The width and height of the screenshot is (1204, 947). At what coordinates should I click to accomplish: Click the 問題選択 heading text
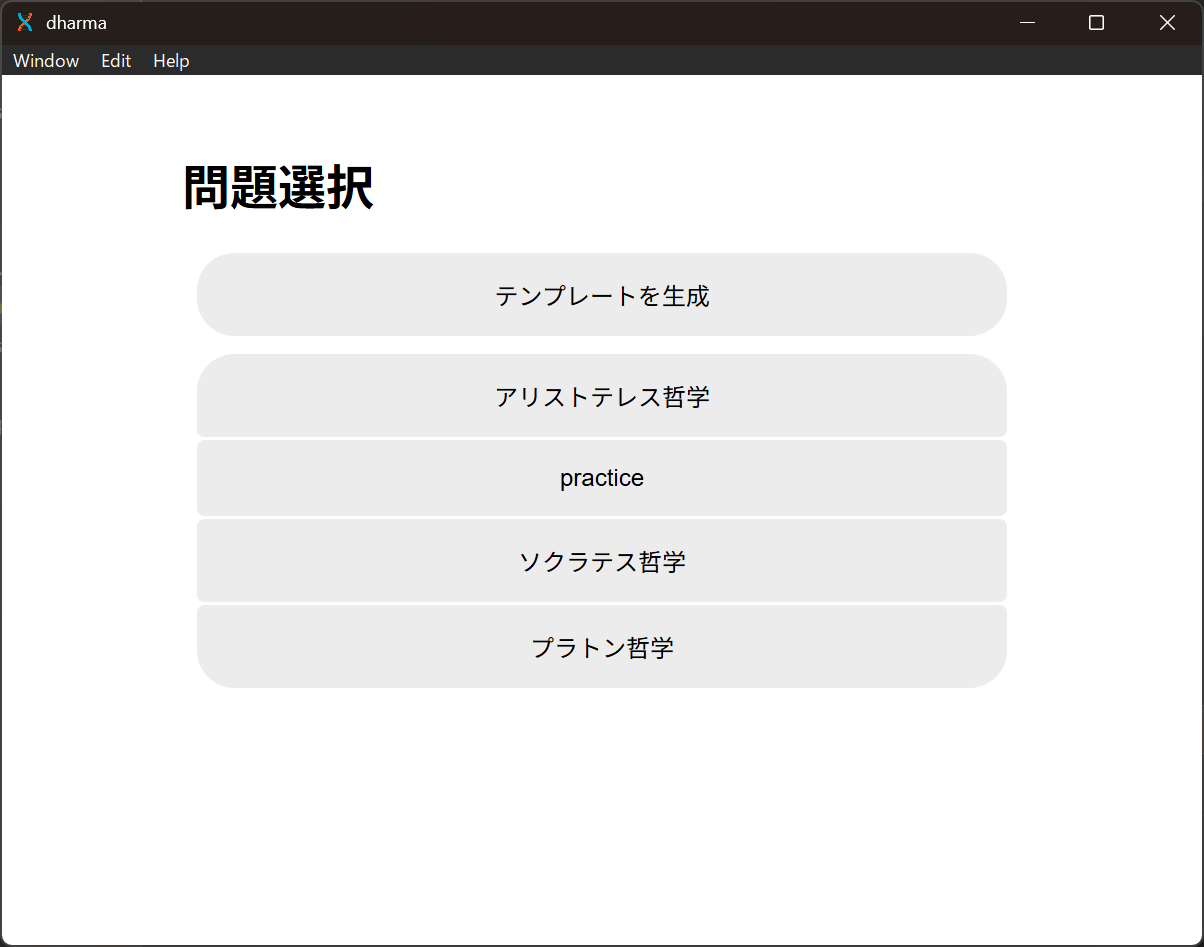(x=278, y=188)
